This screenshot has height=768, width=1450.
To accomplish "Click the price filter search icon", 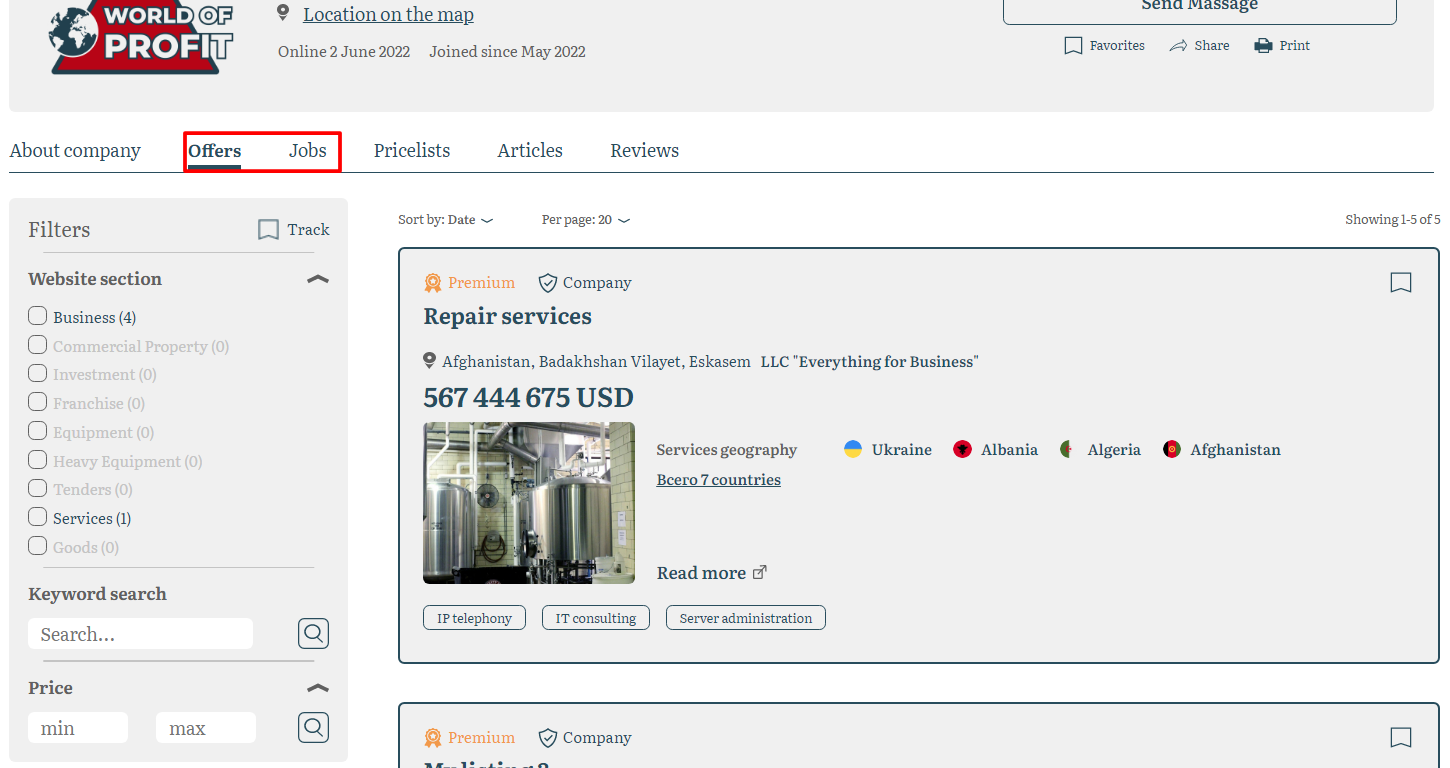I will (313, 727).
